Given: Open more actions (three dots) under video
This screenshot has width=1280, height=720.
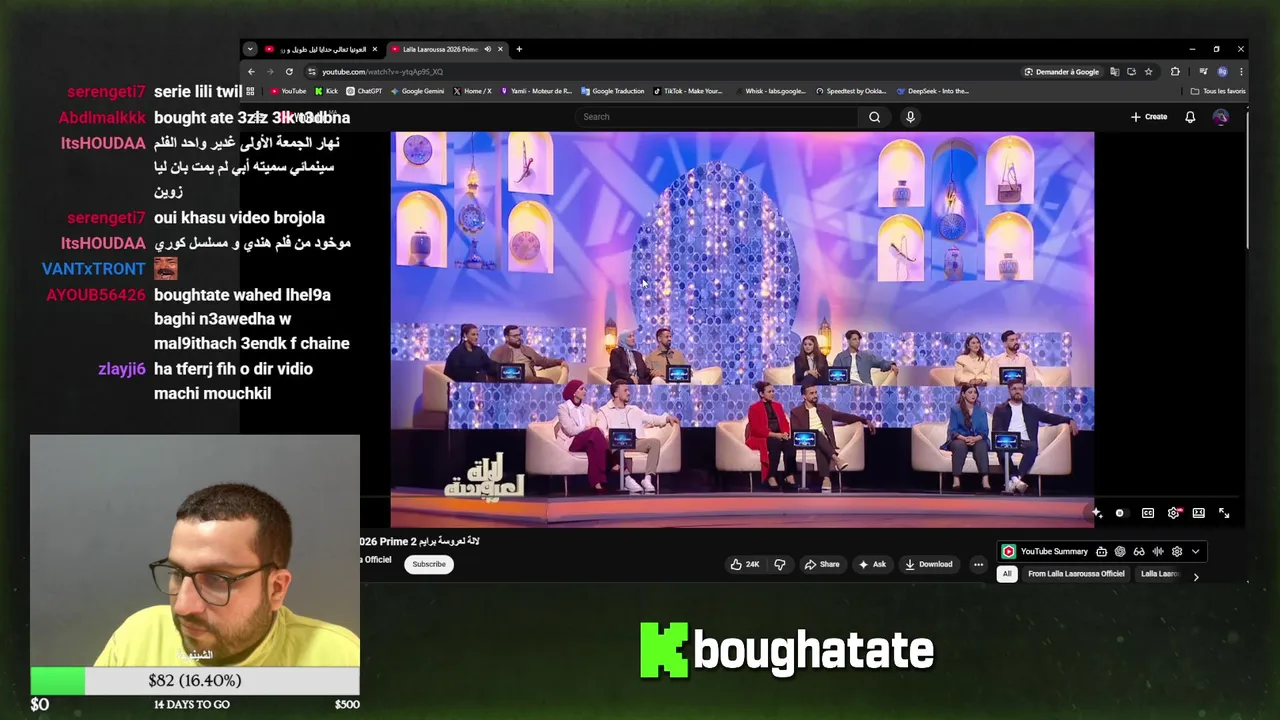Looking at the screenshot, I should pos(978,564).
